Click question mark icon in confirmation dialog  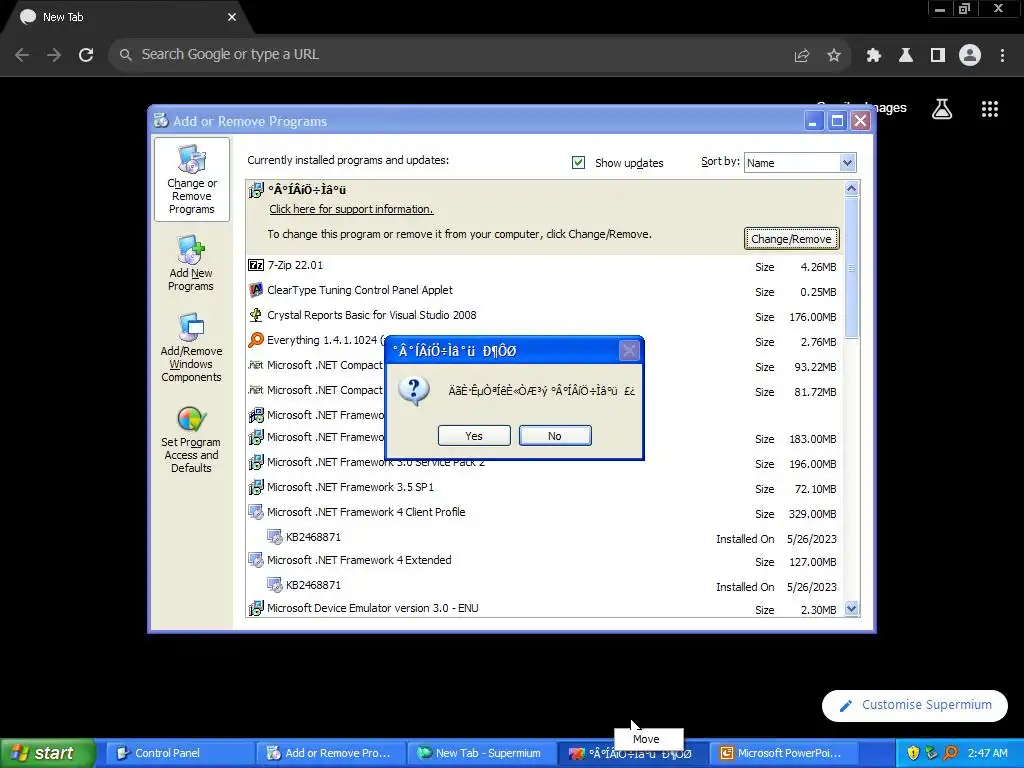click(x=414, y=391)
